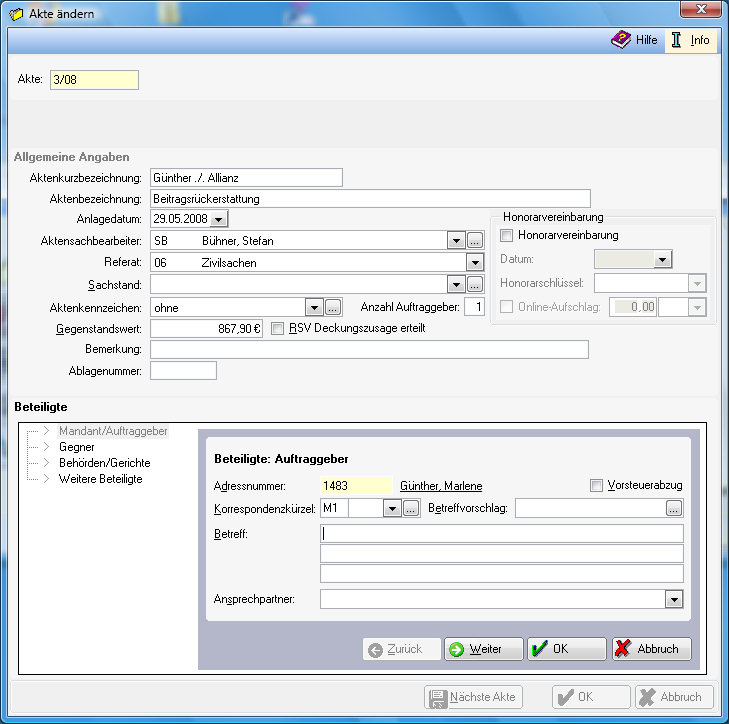The width and height of the screenshot is (729, 724).
Task: Toggle the Vorsteuerabzug checkbox
Action: (597, 486)
